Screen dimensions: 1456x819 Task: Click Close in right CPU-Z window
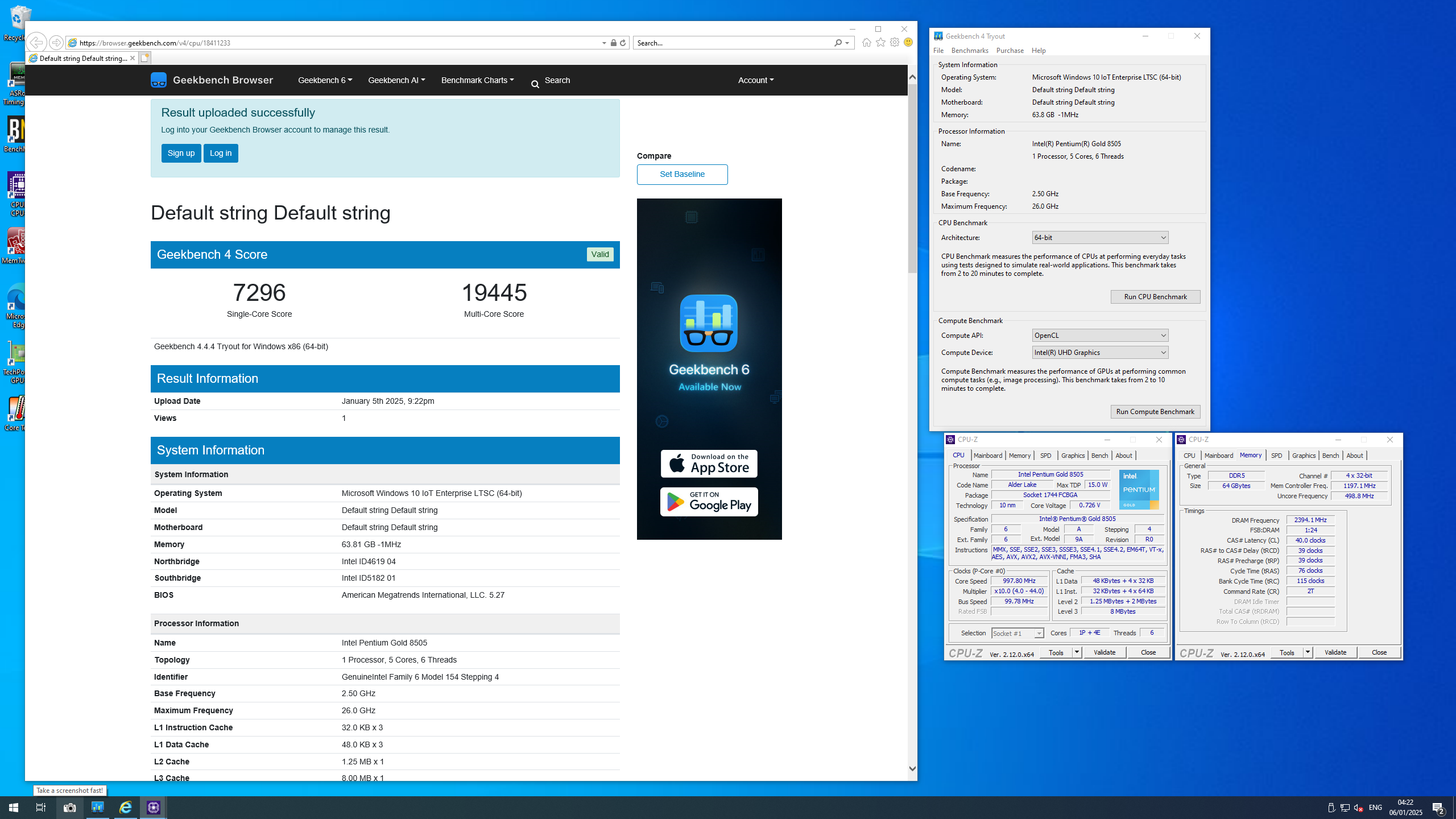pyautogui.click(x=1379, y=652)
